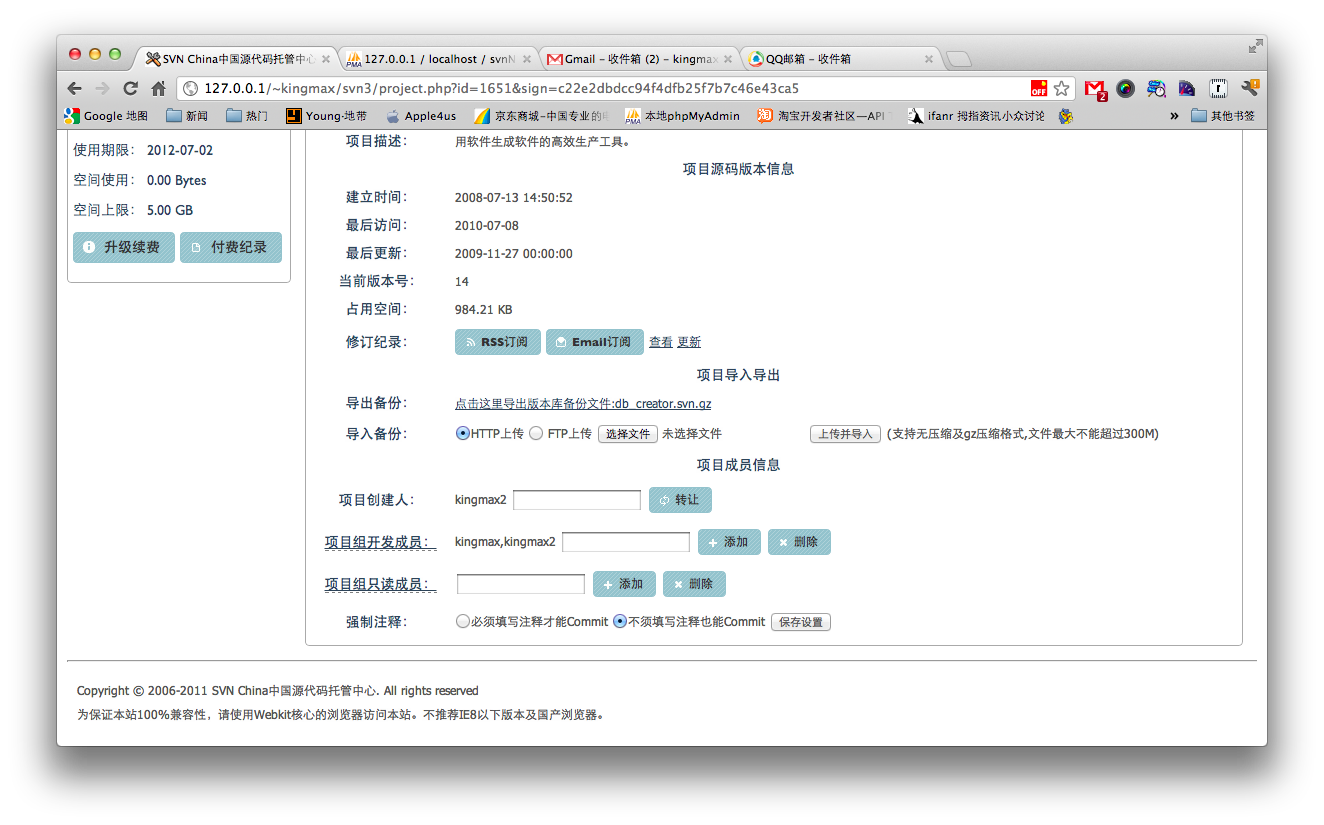Close the QQ邮箱 tab
1324x825 pixels.
coord(928,59)
